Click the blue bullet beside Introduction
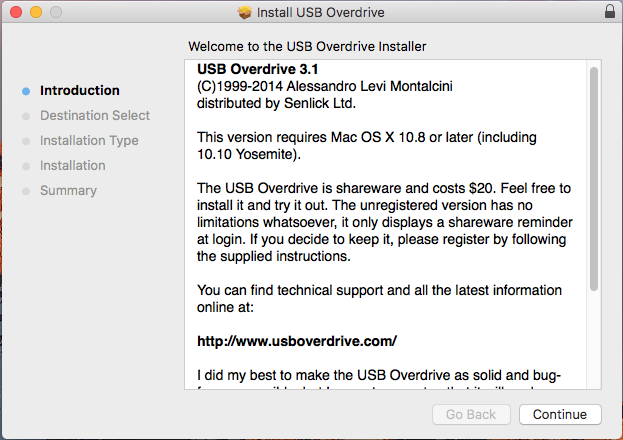623x440 pixels. point(26,91)
